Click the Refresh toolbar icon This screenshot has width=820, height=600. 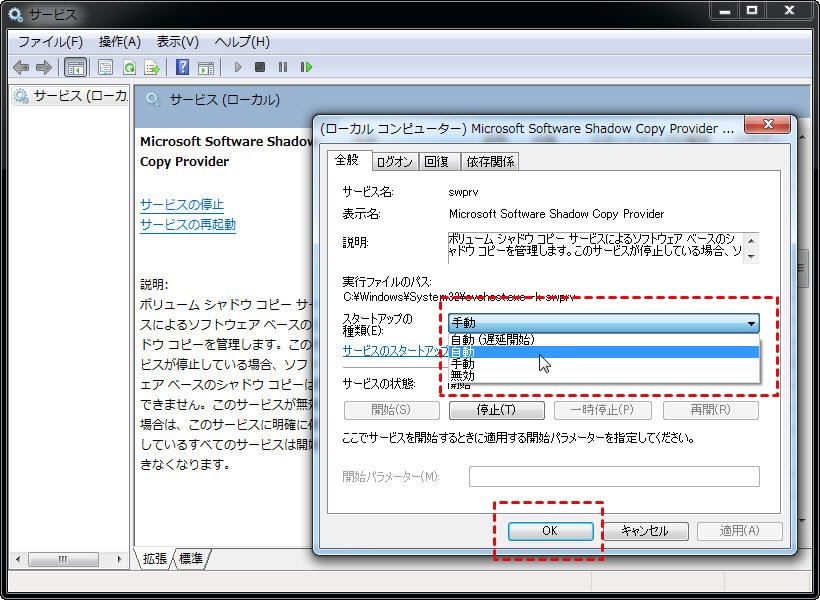[129, 67]
